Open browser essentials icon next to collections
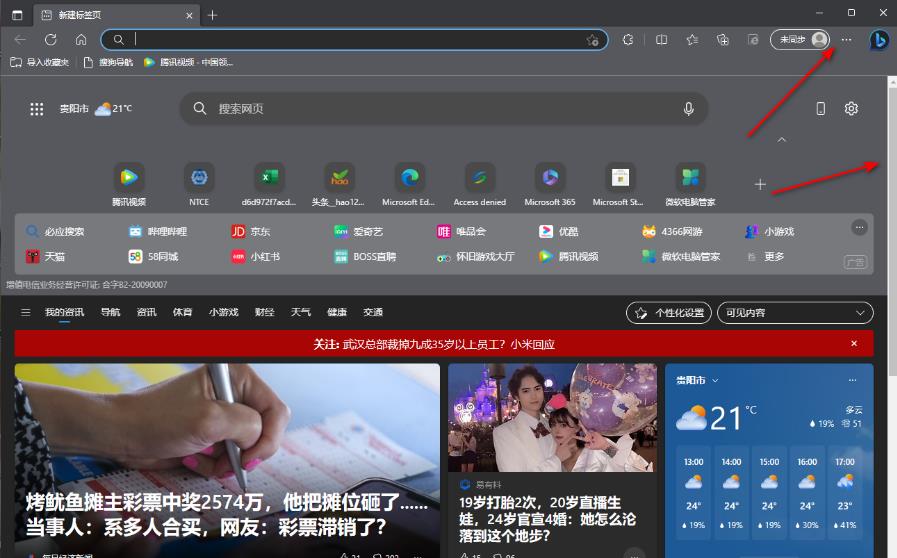Screen dimensions: 897x558 click(753, 39)
